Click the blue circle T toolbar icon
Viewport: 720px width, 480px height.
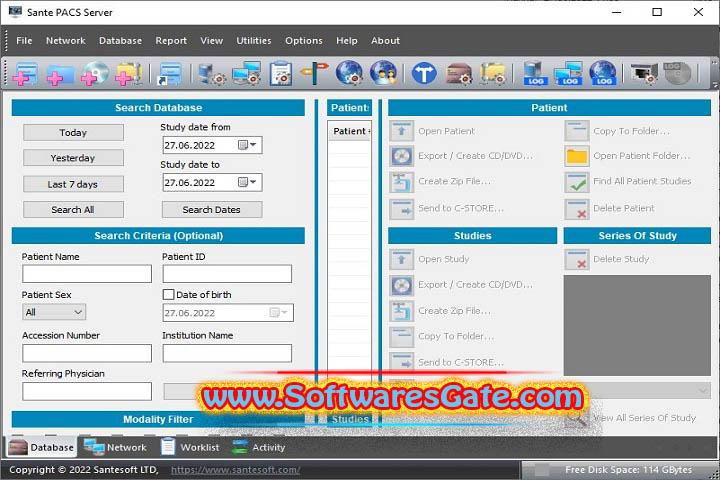[x=424, y=74]
